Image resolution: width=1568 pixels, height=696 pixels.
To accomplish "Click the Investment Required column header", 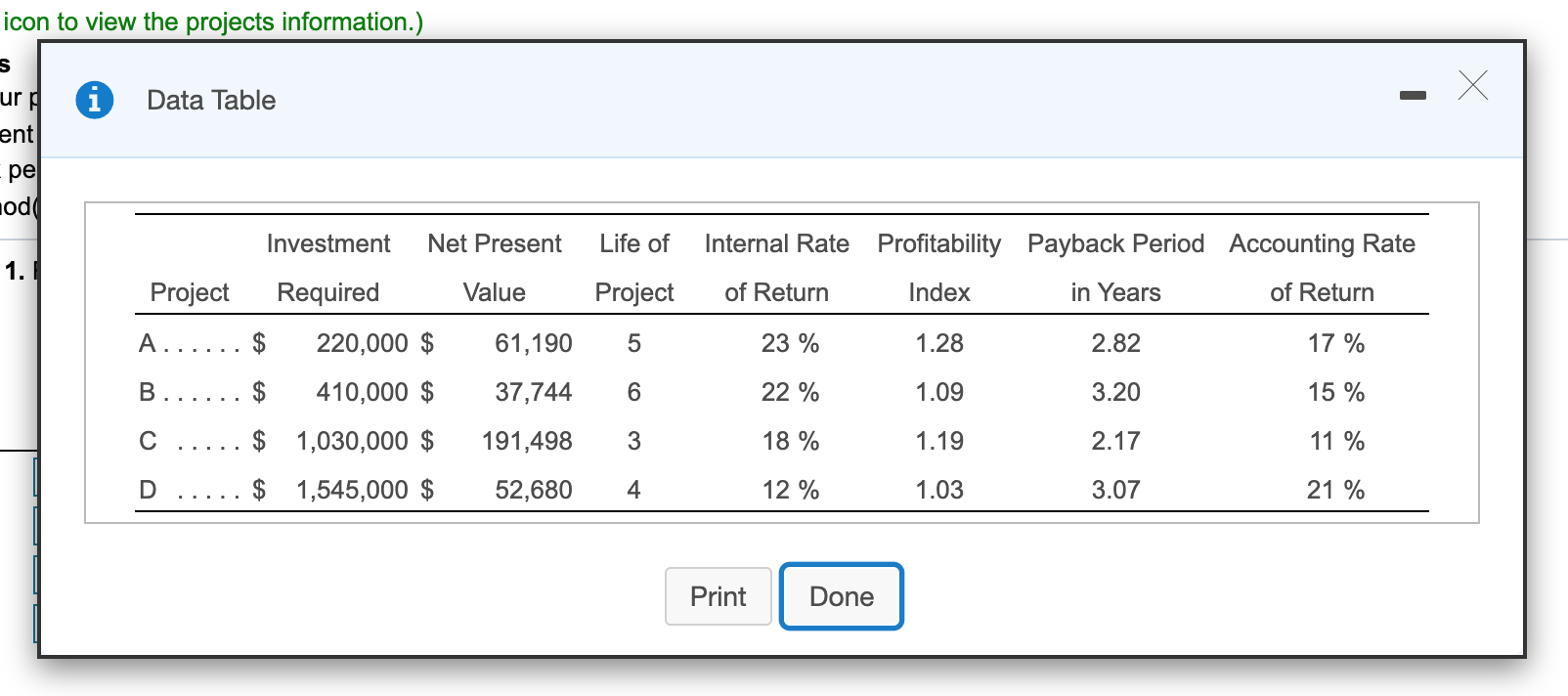I will 328,268.
